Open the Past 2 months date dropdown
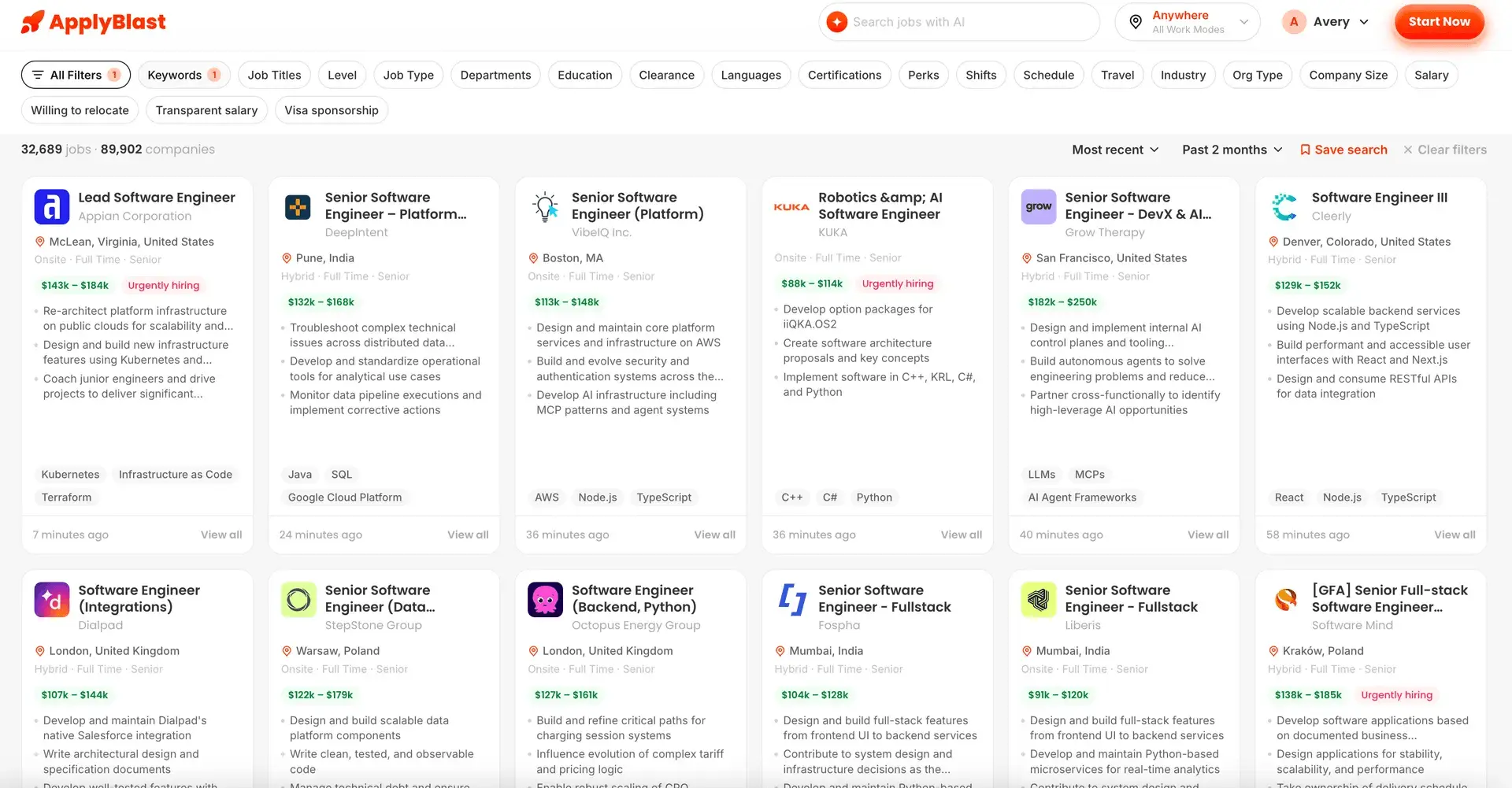The image size is (1512, 788). click(x=1232, y=150)
